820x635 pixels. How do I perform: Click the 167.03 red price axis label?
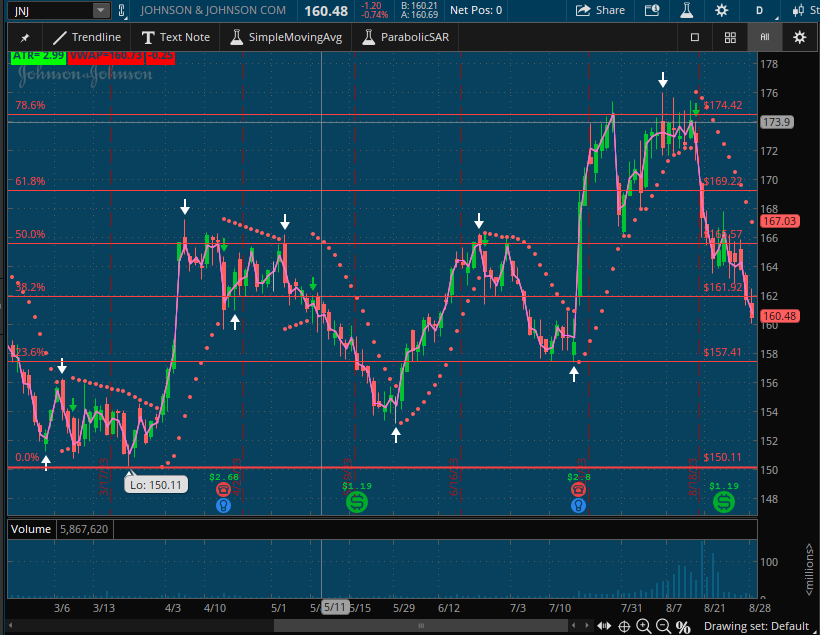coord(779,221)
